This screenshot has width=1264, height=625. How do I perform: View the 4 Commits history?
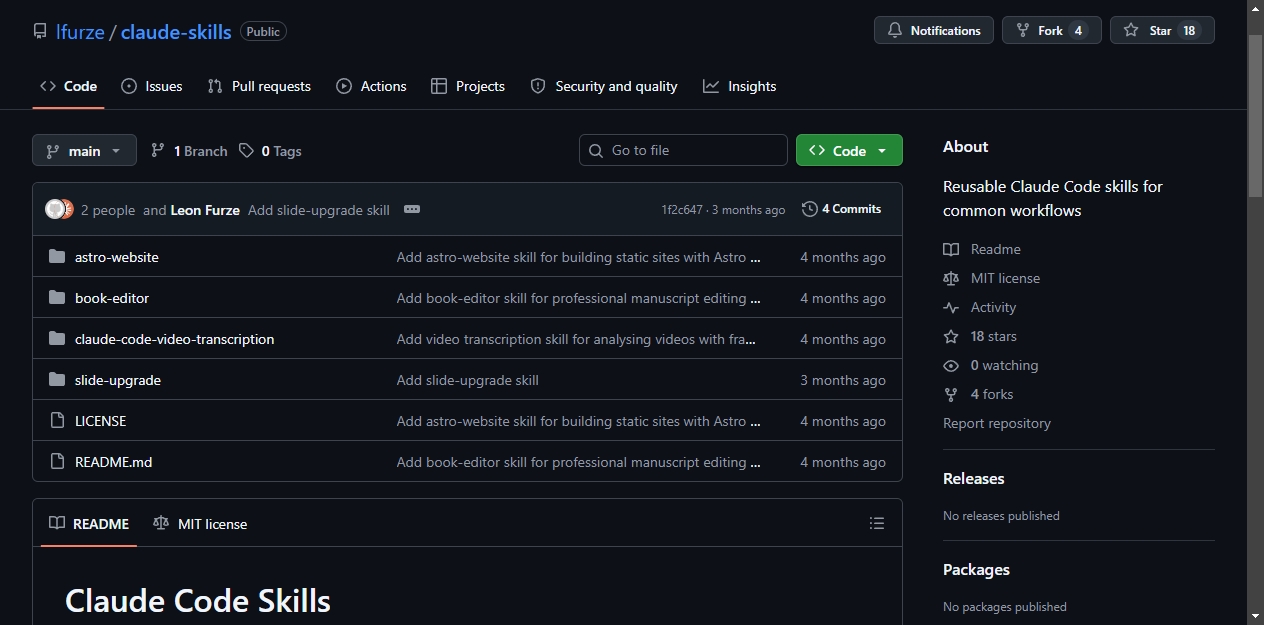[x=842, y=209]
